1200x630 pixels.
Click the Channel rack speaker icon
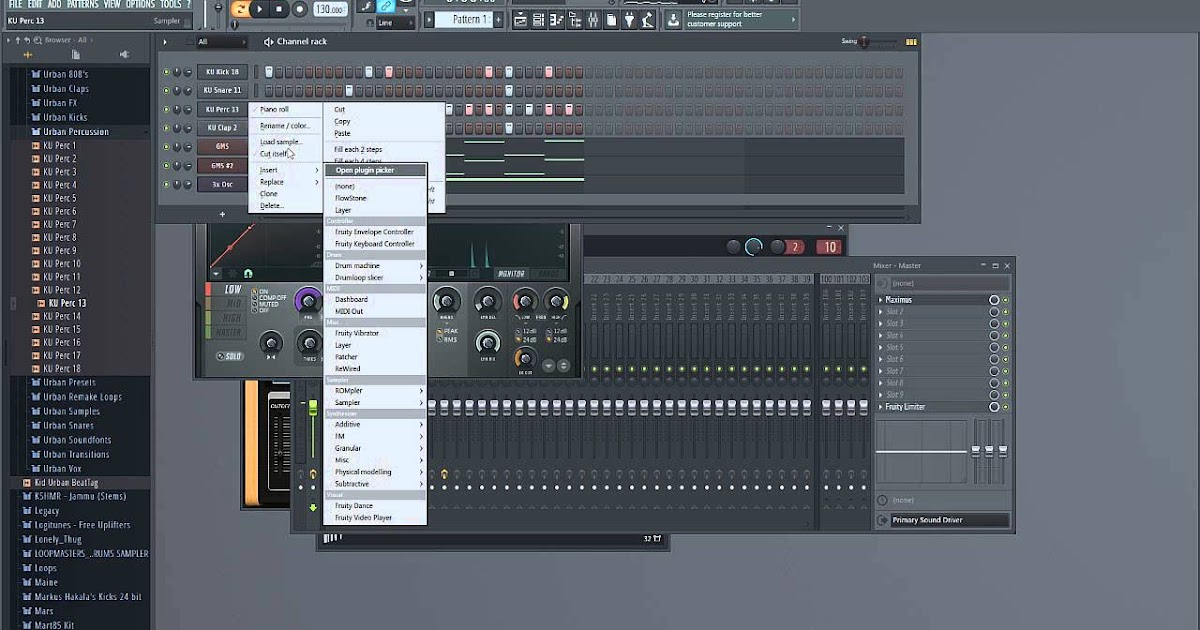268,42
